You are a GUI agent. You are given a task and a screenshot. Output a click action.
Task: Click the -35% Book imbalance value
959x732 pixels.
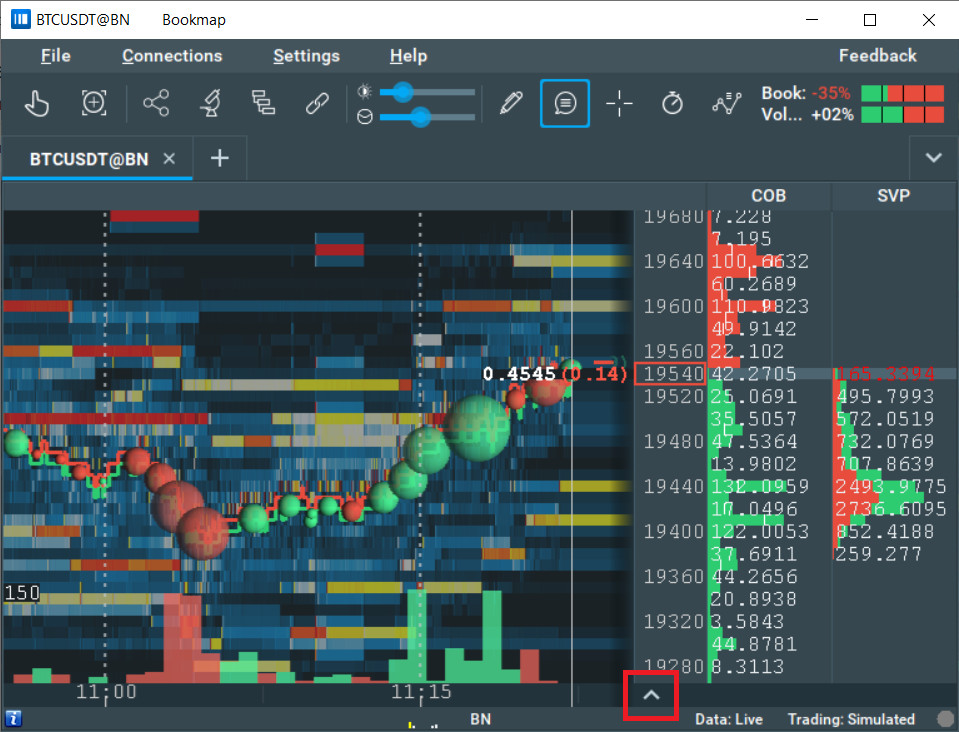point(831,93)
